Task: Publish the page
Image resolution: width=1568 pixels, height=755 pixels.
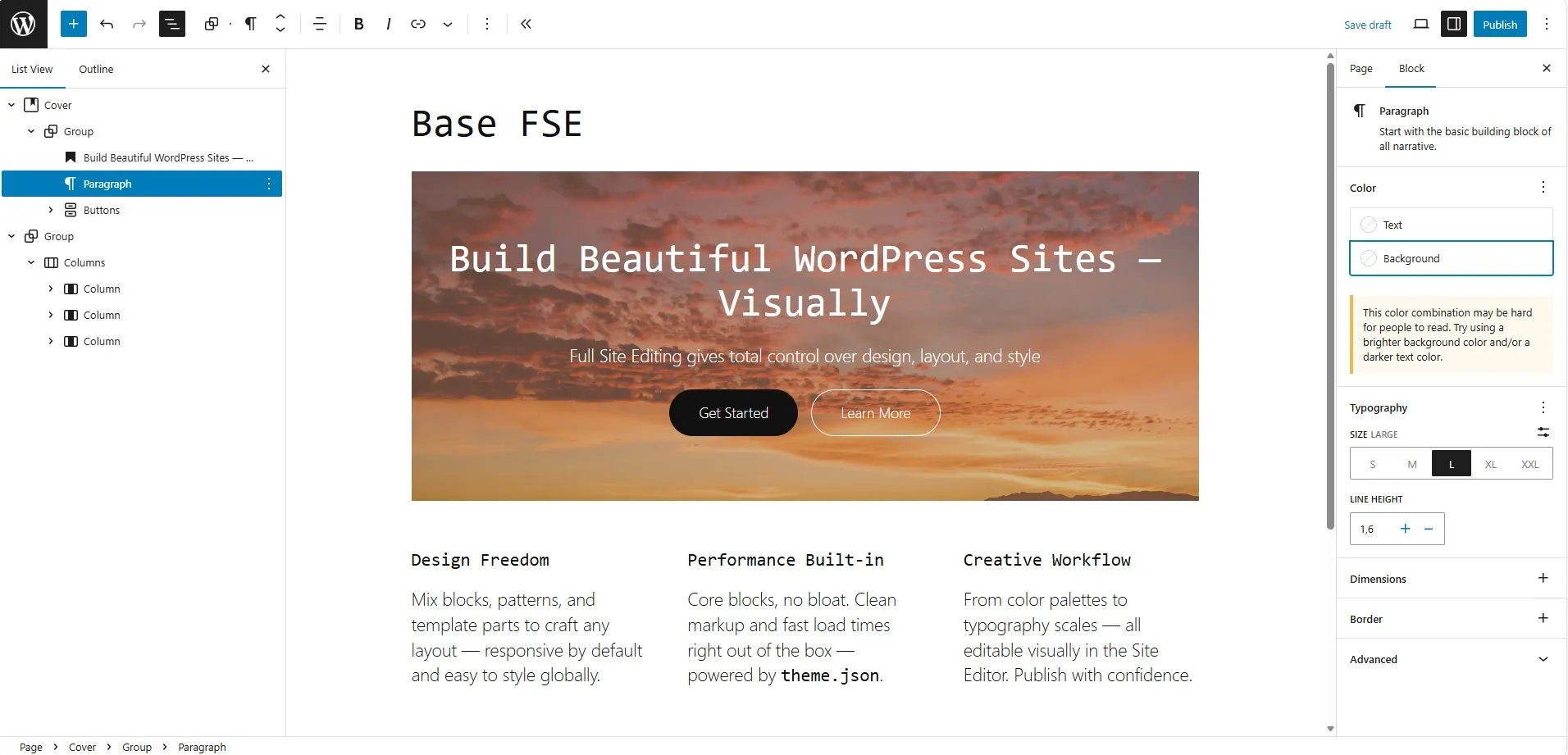Action: 1500,24
